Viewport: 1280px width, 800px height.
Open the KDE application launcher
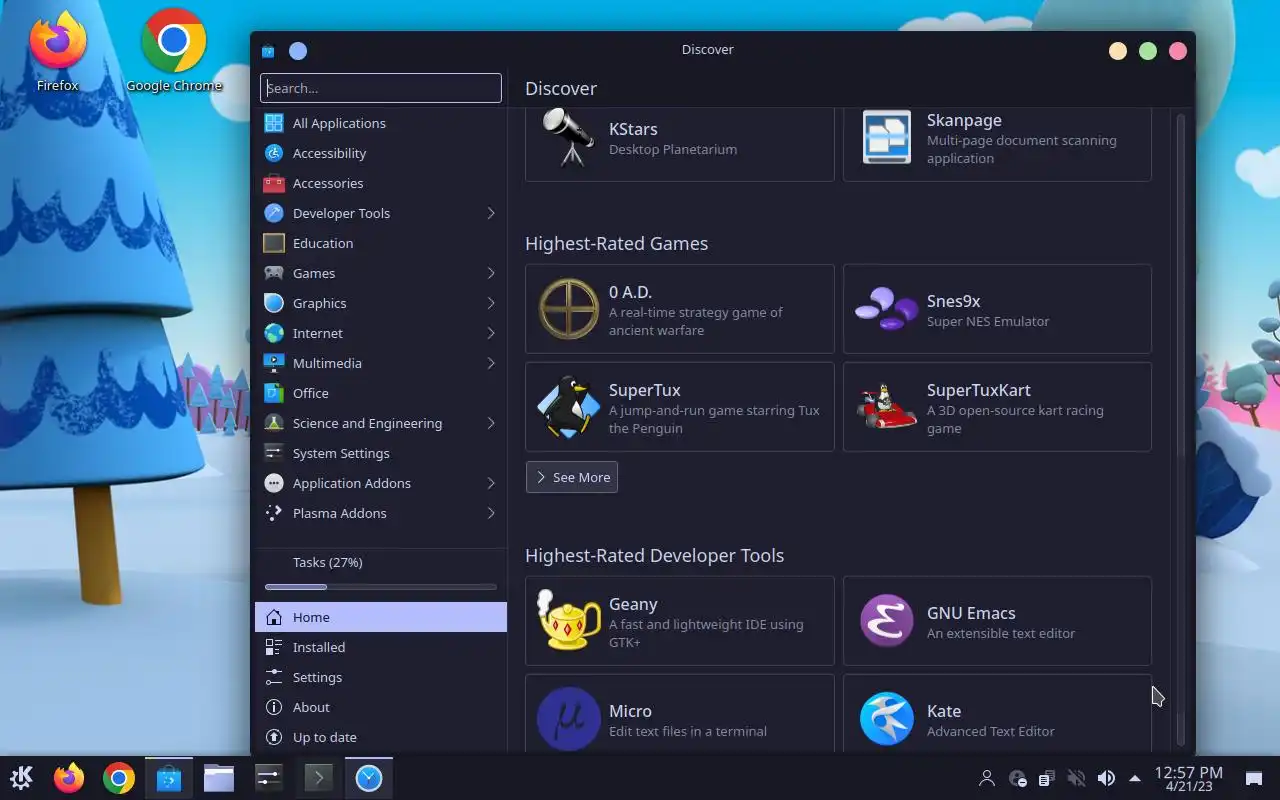(21, 778)
